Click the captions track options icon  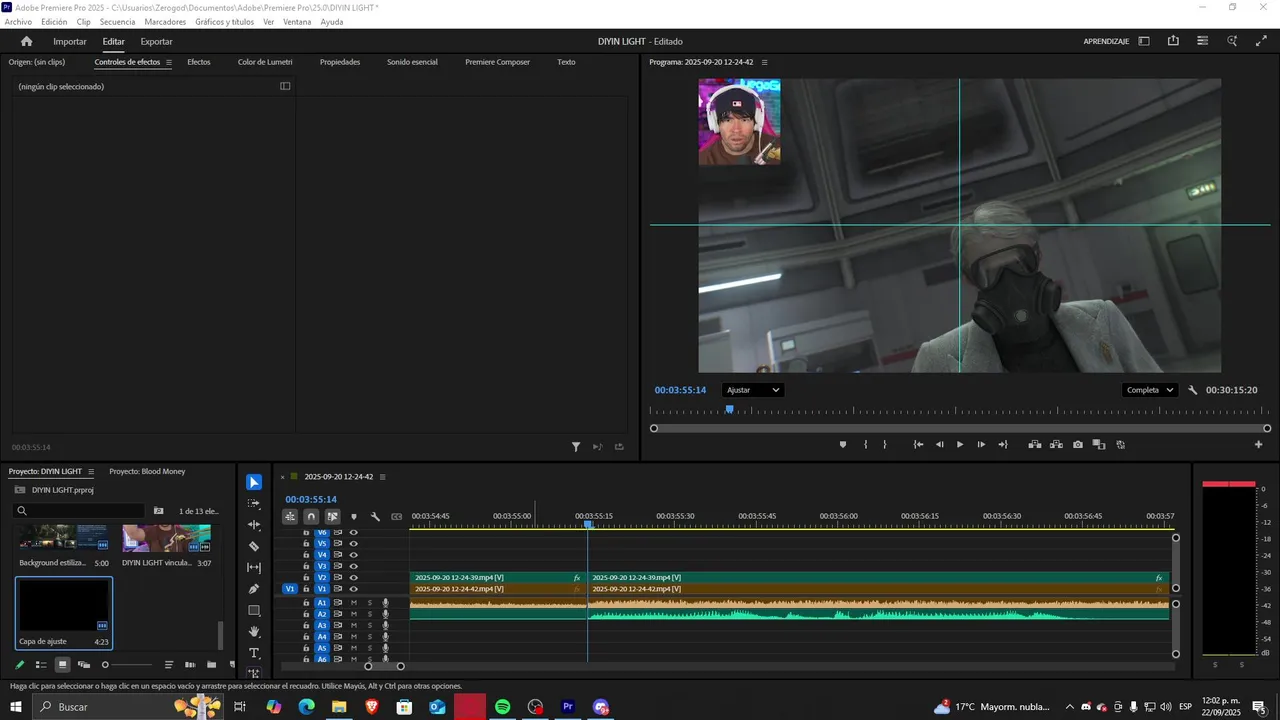point(396,517)
